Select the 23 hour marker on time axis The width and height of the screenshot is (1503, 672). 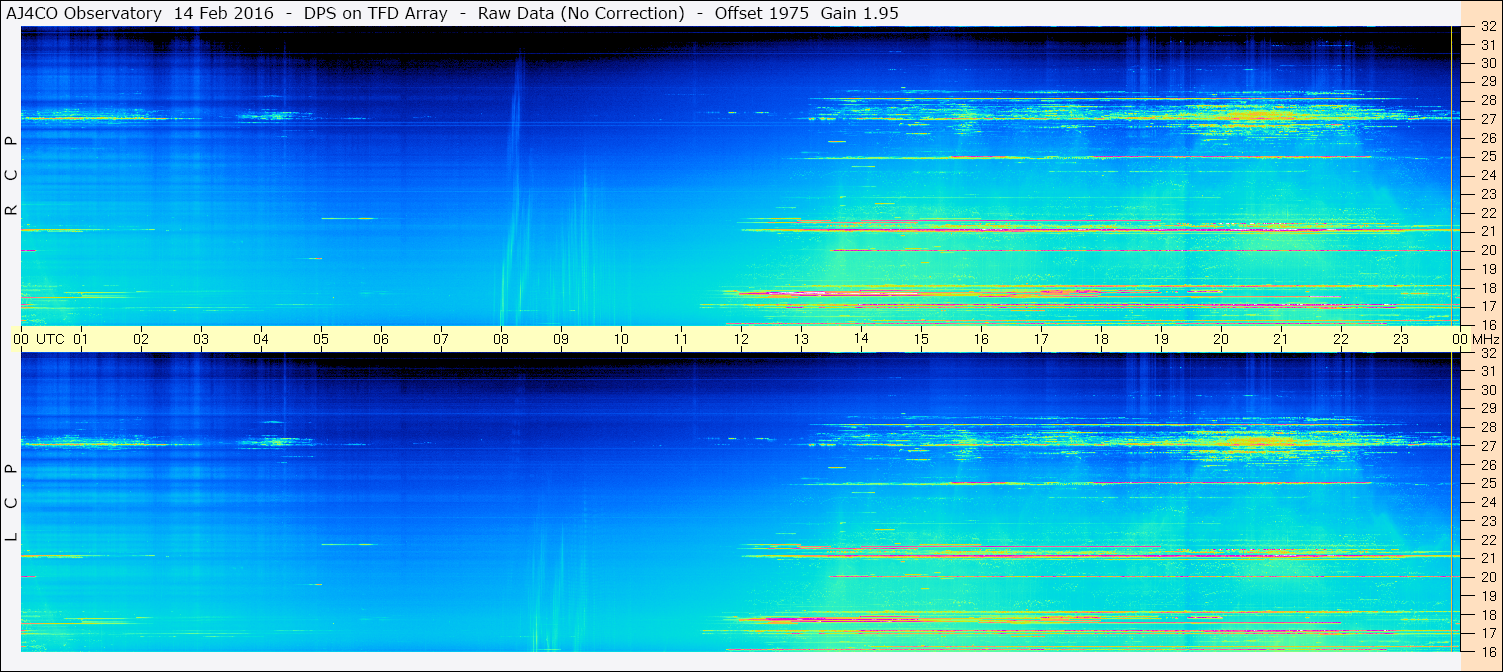click(x=1401, y=339)
